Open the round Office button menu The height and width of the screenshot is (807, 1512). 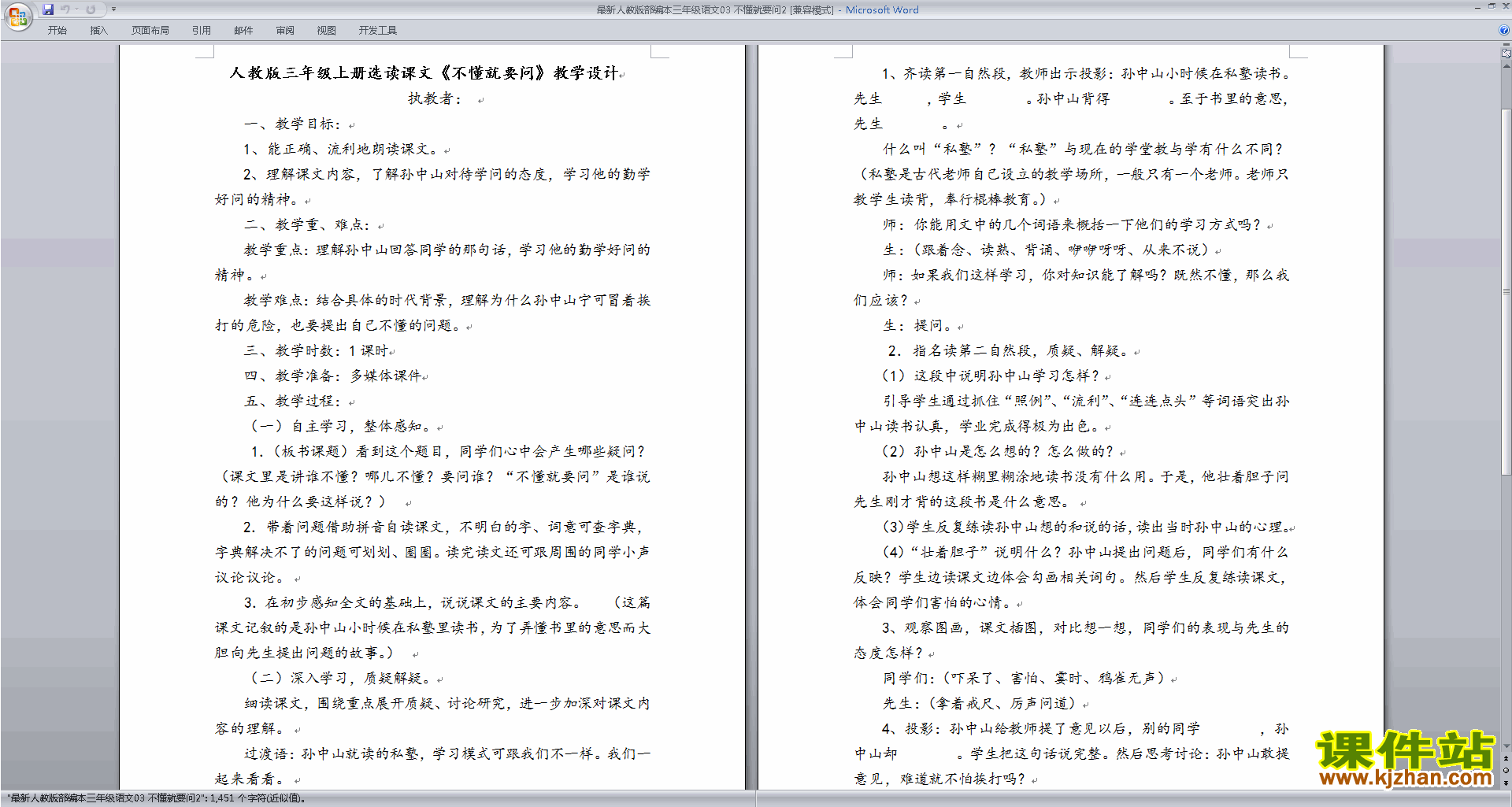point(17,17)
